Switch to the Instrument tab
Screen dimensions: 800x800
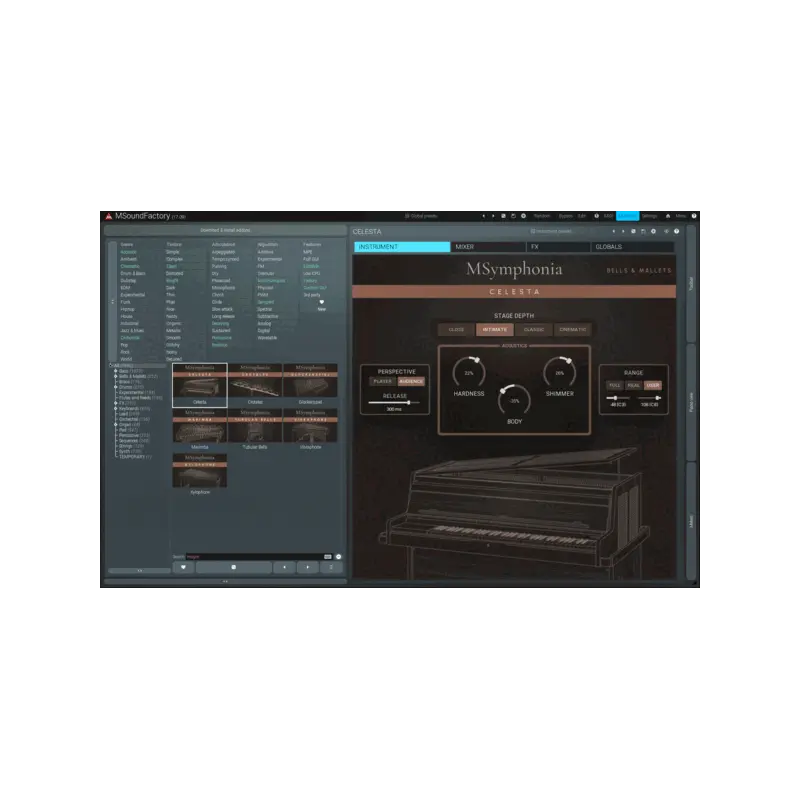tap(402, 247)
